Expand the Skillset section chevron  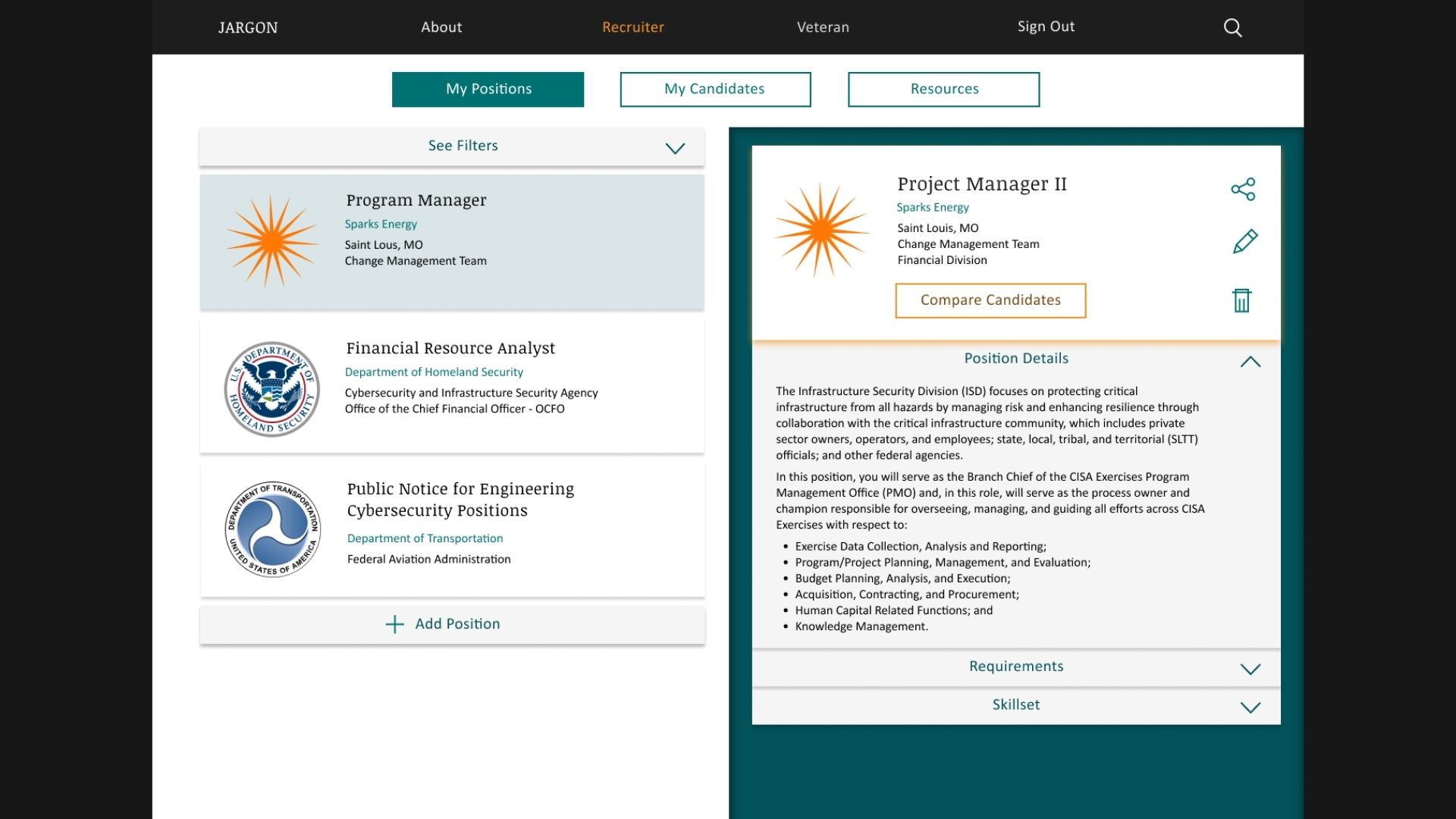coord(1250,708)
